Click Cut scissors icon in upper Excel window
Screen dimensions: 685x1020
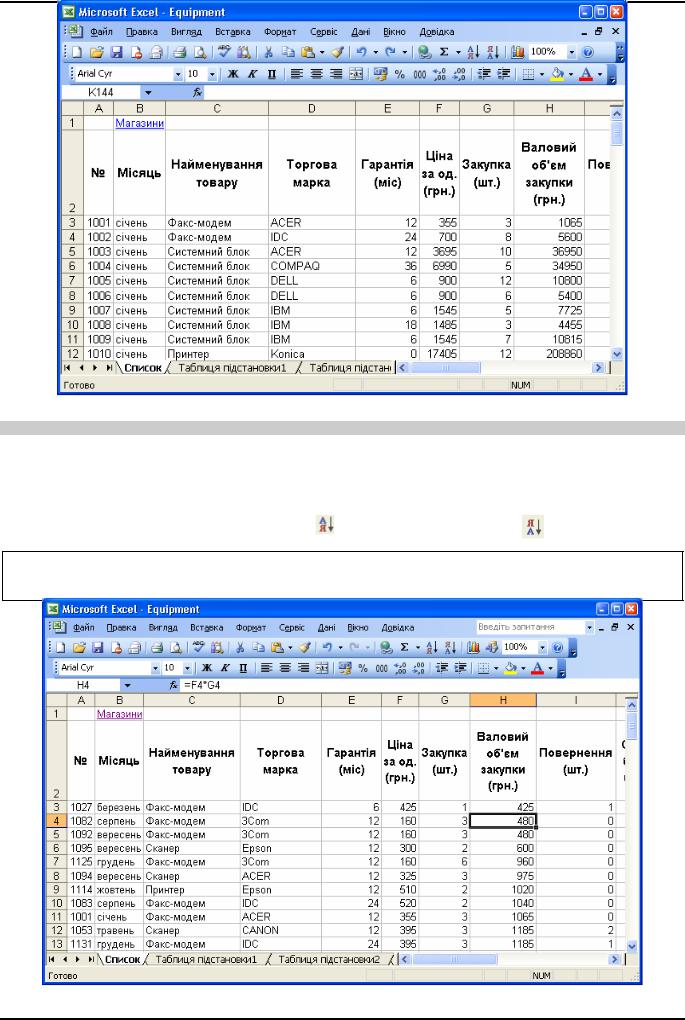(x=268, y=51)
